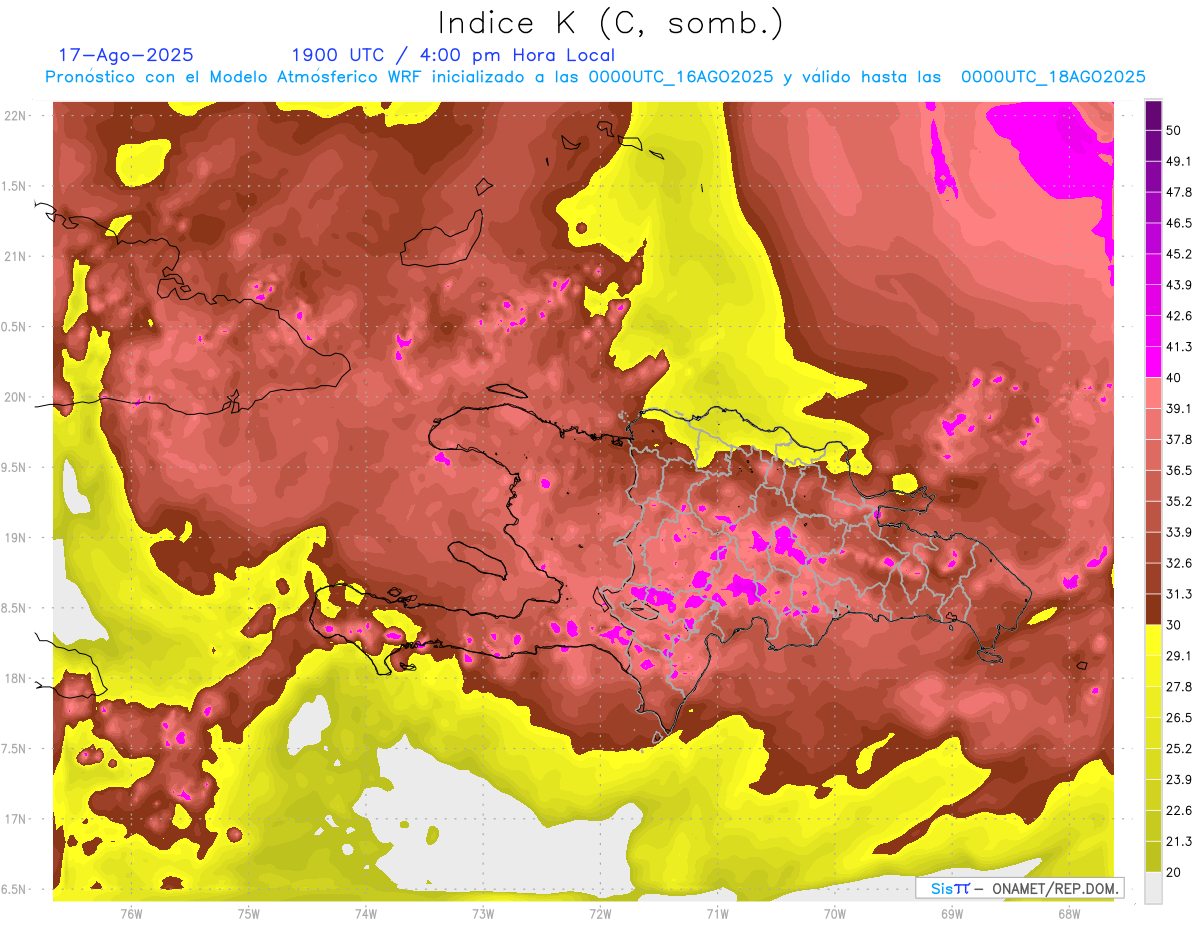The image size is (1200, 927).
Task: Click the '19N' latitude label
Action: point(16,538)
